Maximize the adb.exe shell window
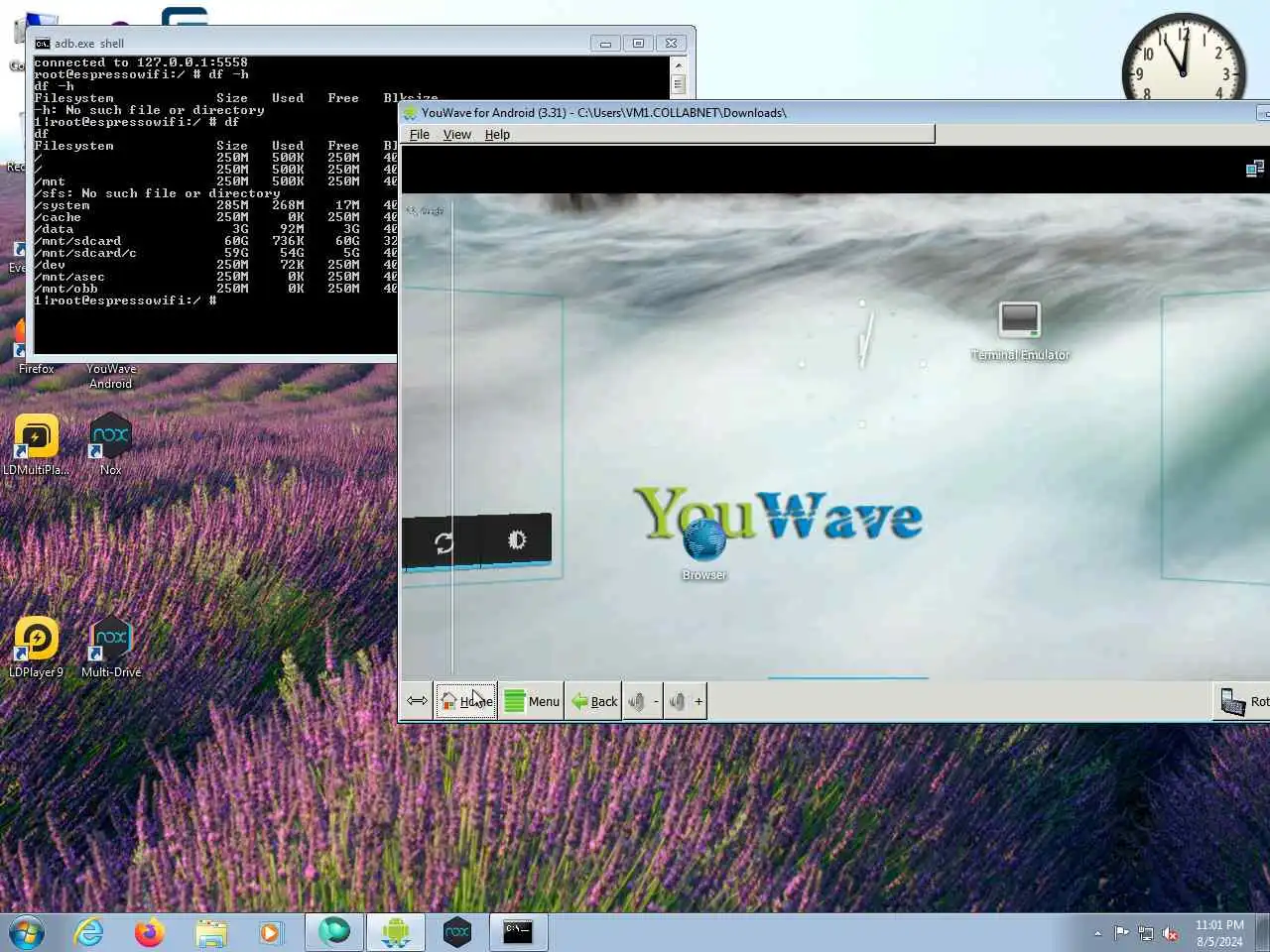This screenshot has height=952, width=1270. 638,43
